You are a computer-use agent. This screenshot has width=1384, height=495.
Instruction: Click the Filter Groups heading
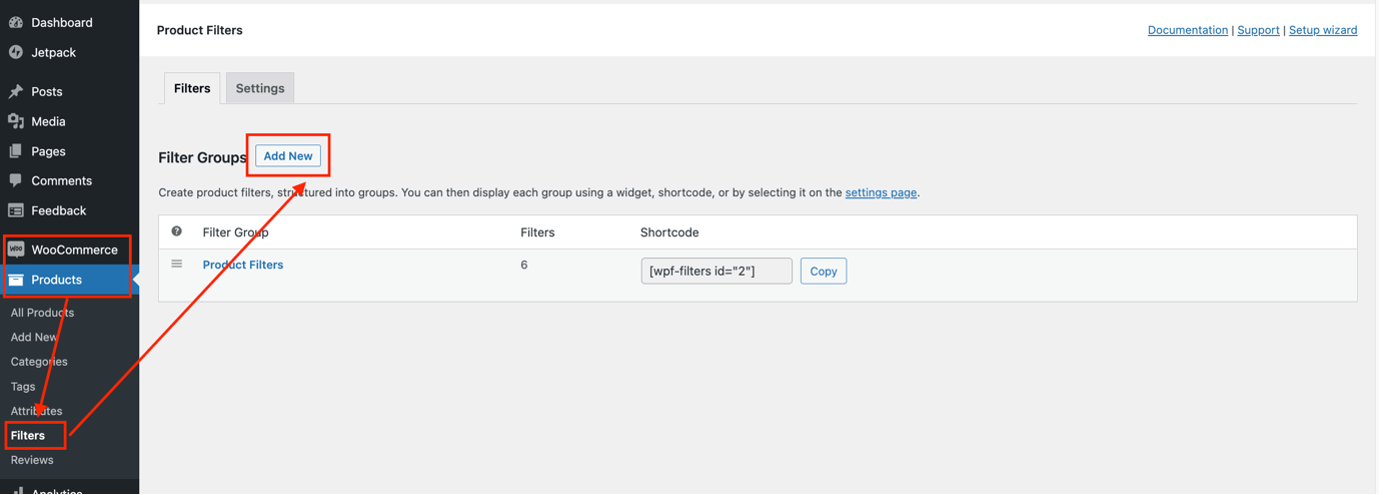202,157
